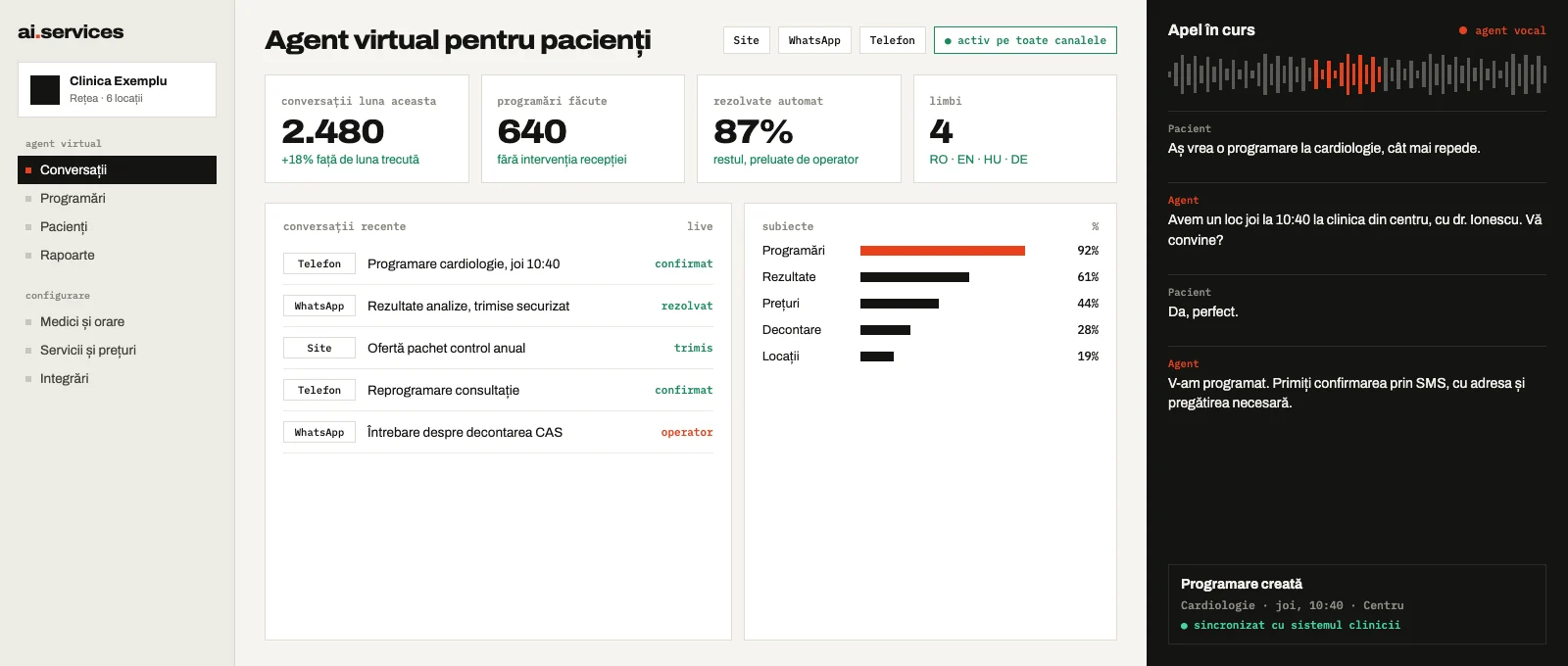The height and width of the screenshot is (666, 1568).
Task: Click the Programare creată confirmation card
Action: 1356,604
